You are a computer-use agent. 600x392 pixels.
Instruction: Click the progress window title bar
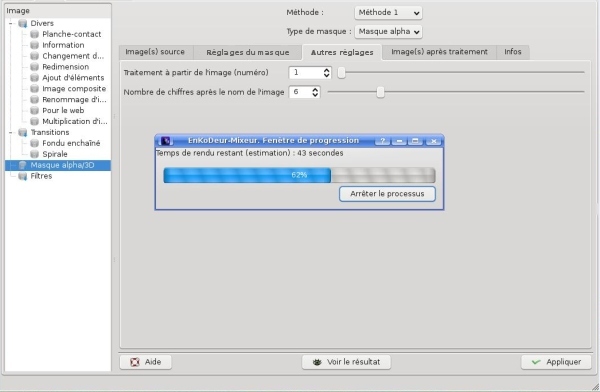click(x=273, y=141)
